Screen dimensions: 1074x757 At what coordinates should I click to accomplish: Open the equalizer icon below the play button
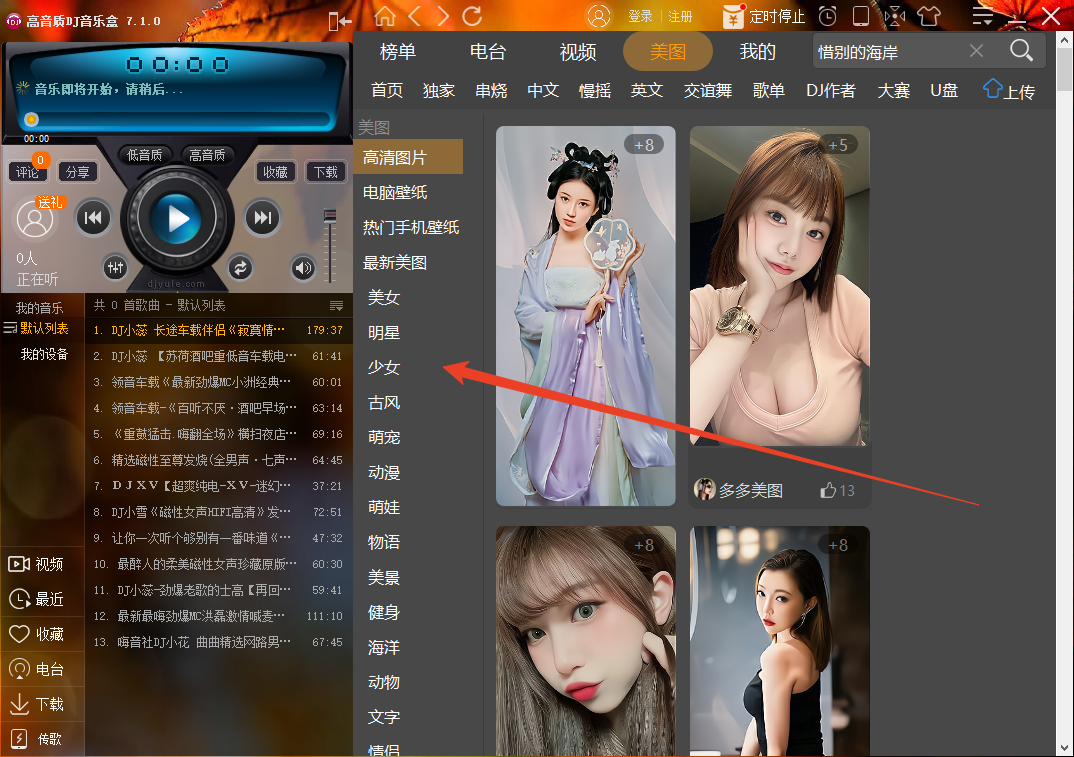click(x=116, y=267)
